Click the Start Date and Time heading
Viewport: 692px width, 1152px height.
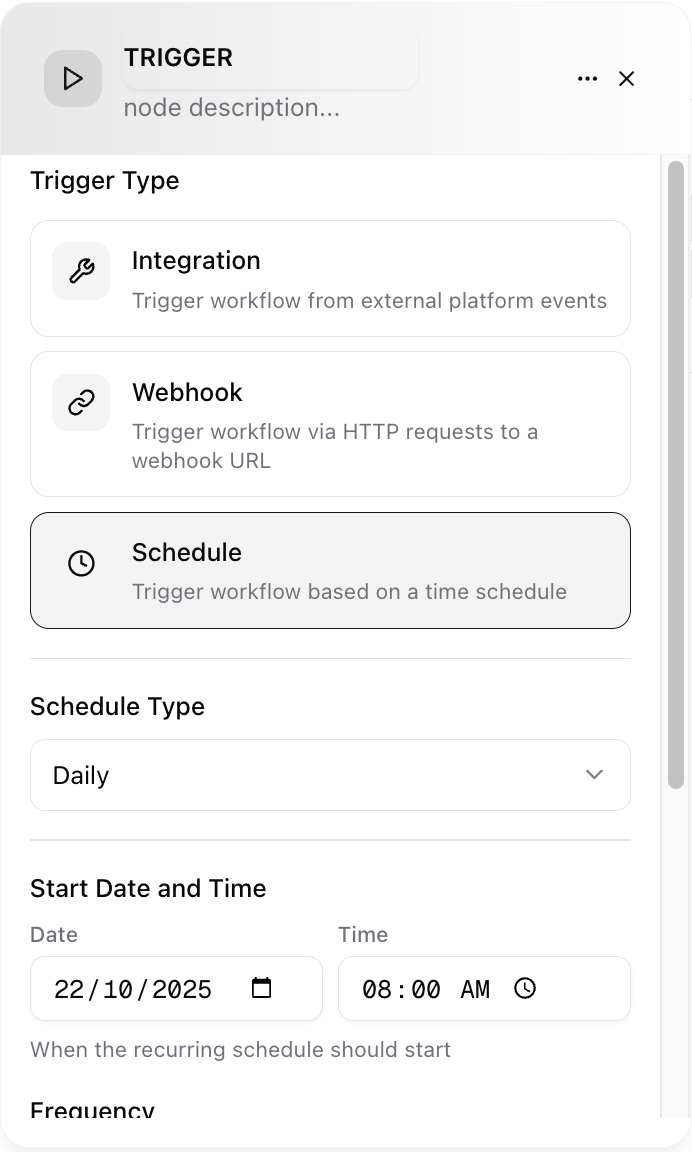(x=148, y=888)
